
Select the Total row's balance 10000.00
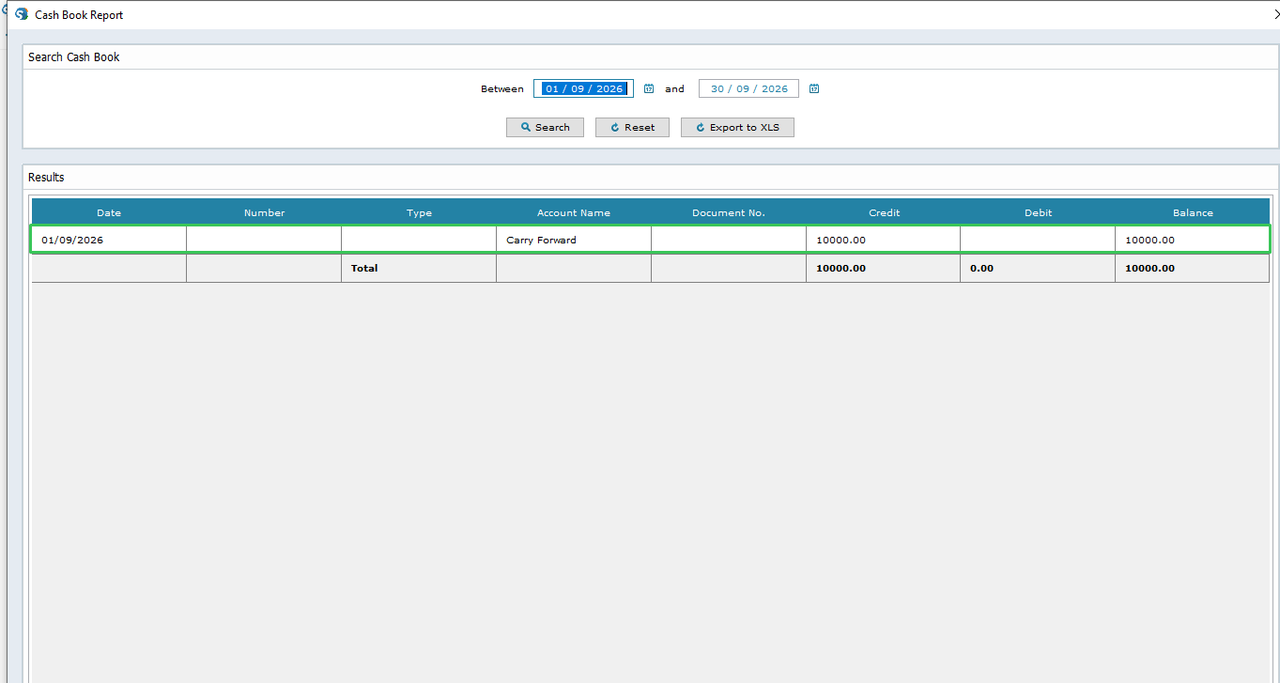1193,268
